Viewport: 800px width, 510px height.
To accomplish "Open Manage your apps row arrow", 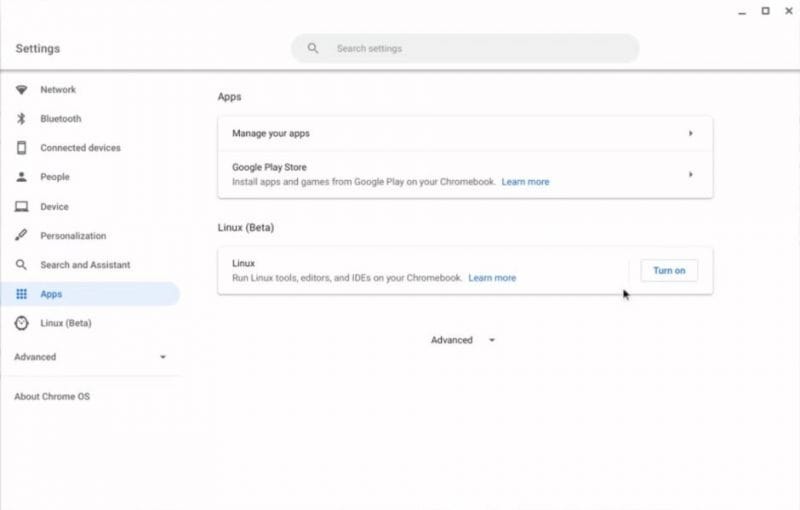I will point(690,134).
